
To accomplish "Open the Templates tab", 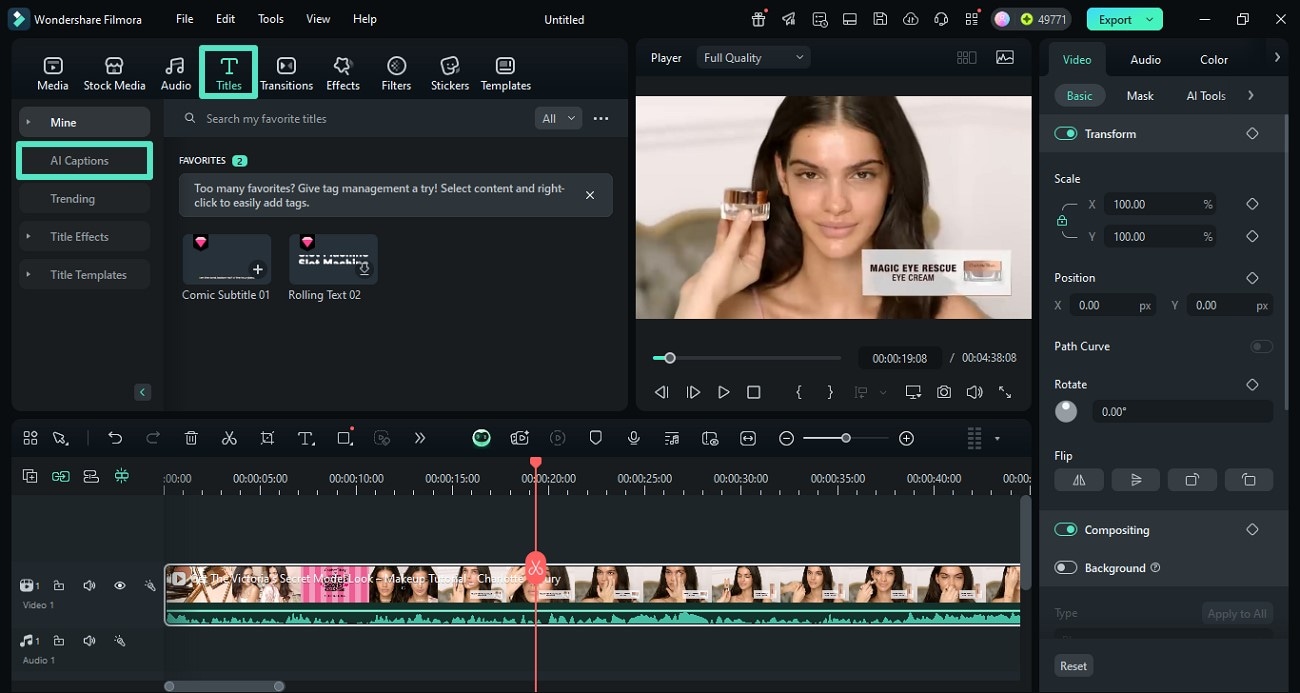I will click(506, 73).
